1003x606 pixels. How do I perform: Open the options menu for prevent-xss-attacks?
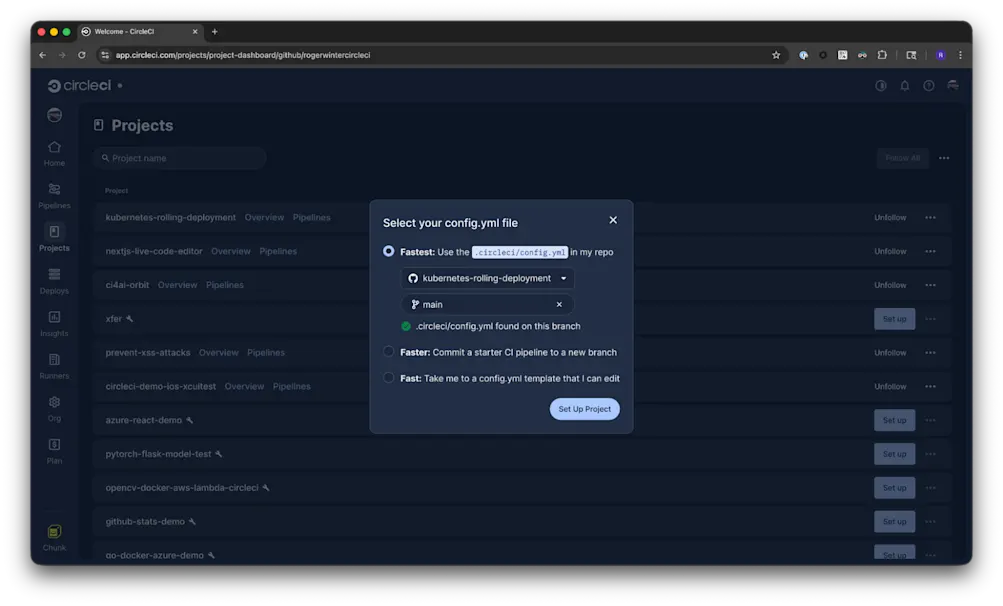point(930,352)
